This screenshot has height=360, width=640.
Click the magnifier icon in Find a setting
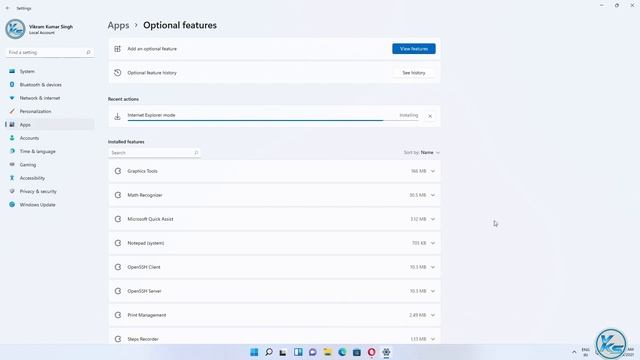tap(88, 52)
